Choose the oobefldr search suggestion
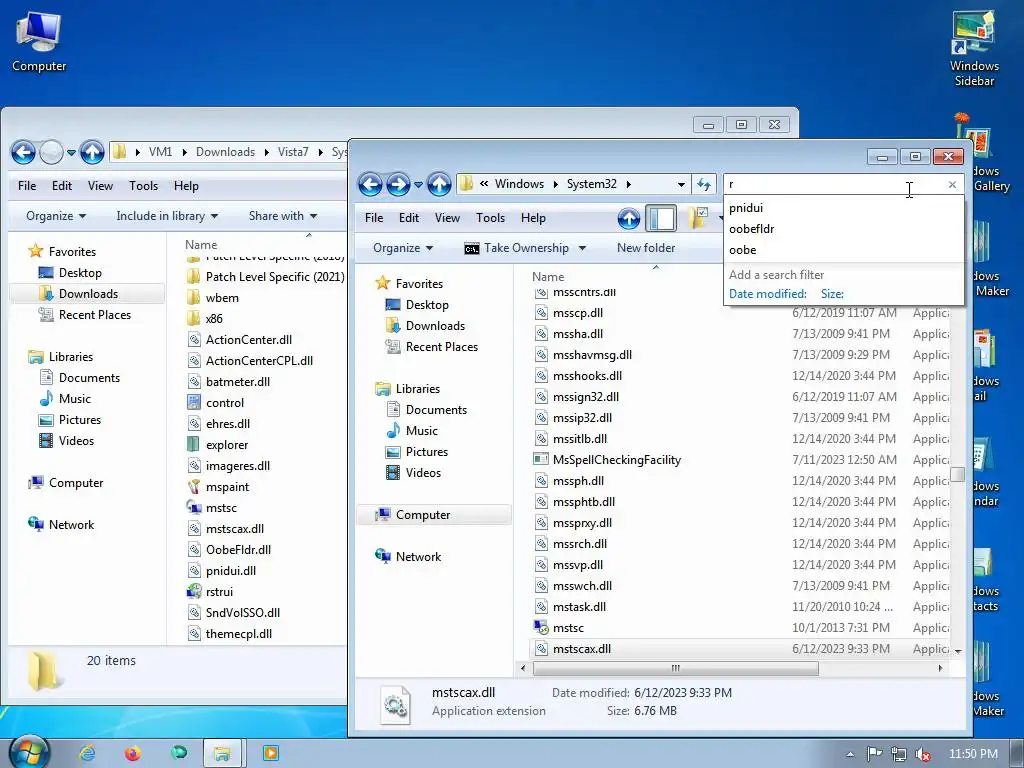This screenshot has width=1024, height=768. pyautogui.click(x=752, y=229)
